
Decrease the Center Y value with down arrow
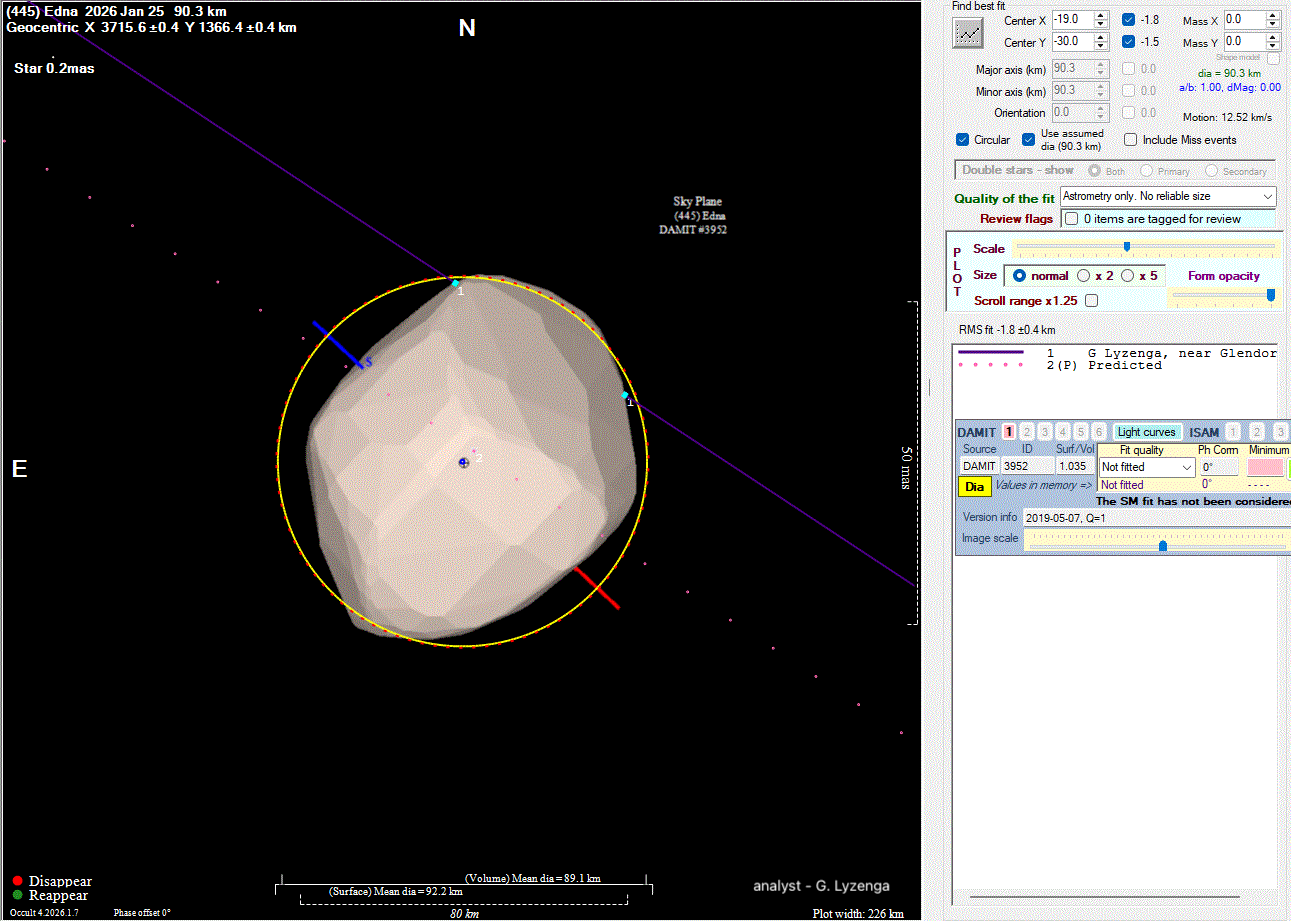pos(1101,46)
